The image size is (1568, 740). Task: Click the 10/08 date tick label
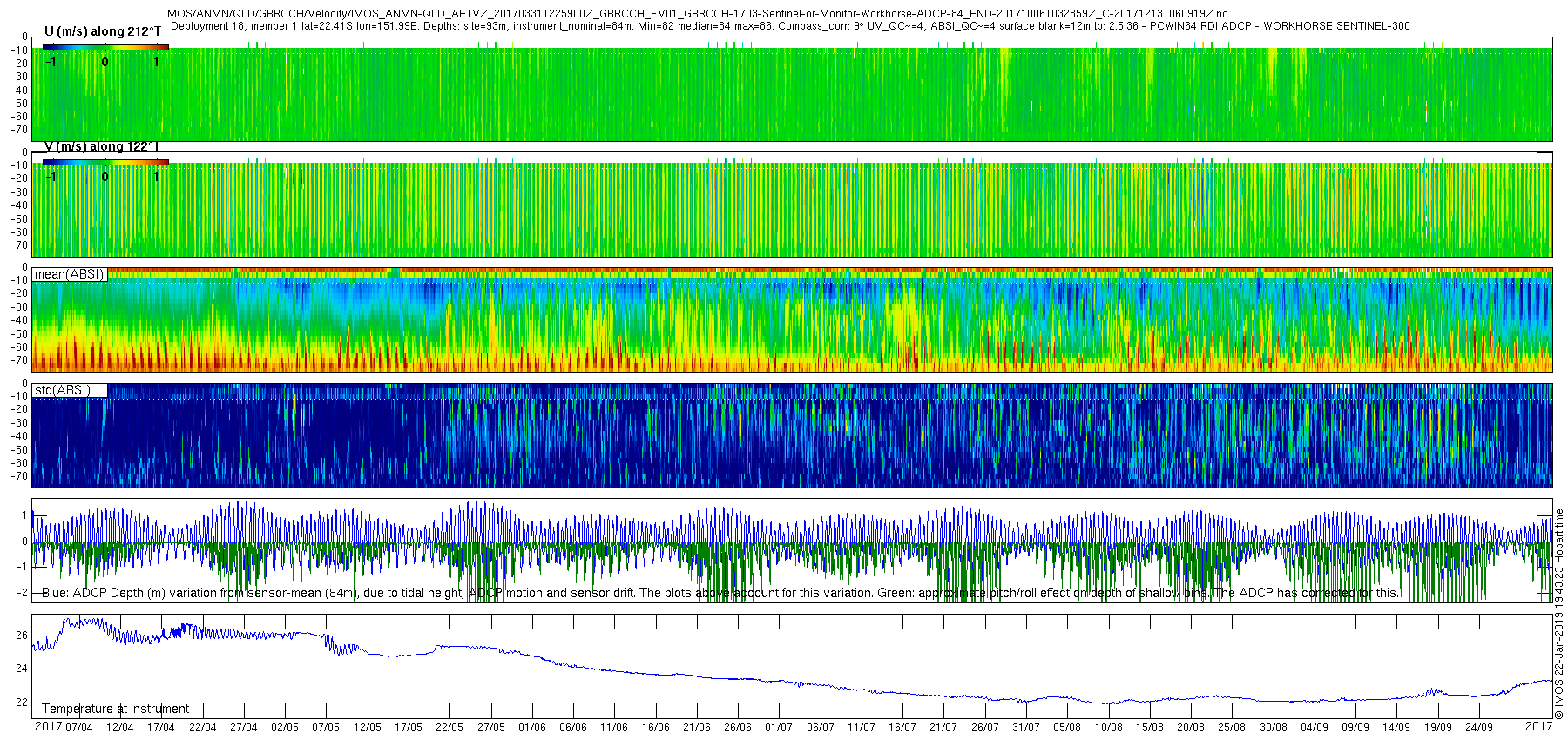tap(1109, 728)
